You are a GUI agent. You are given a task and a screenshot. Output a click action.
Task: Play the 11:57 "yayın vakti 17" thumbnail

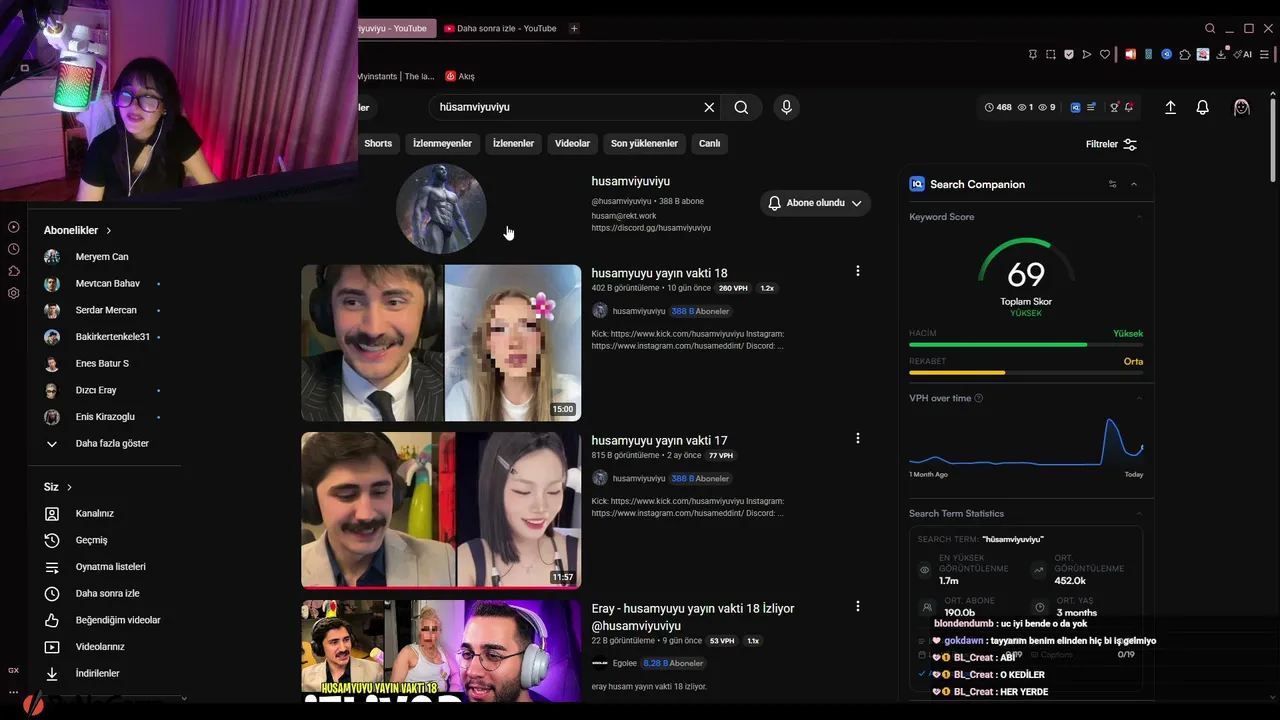click(x=441, y=510)
